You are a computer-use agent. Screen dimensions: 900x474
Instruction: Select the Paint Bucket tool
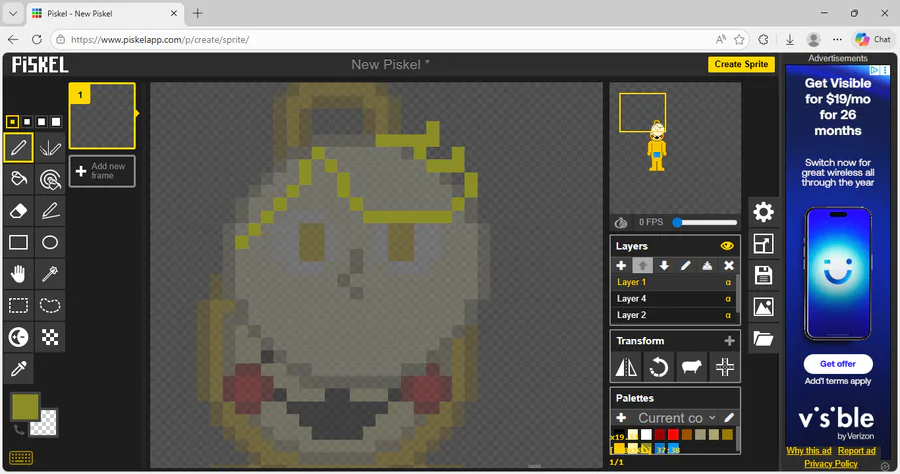click(18, 179)
